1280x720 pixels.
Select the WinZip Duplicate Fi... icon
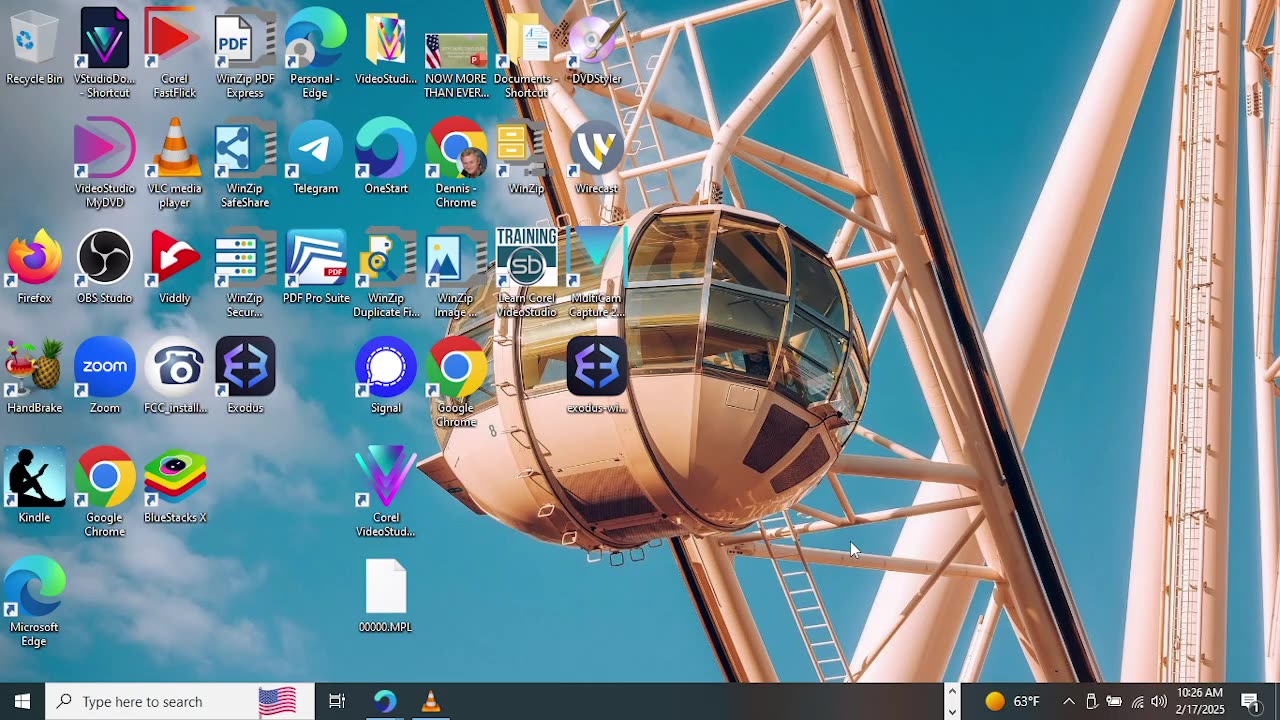(x=386, y=273)
